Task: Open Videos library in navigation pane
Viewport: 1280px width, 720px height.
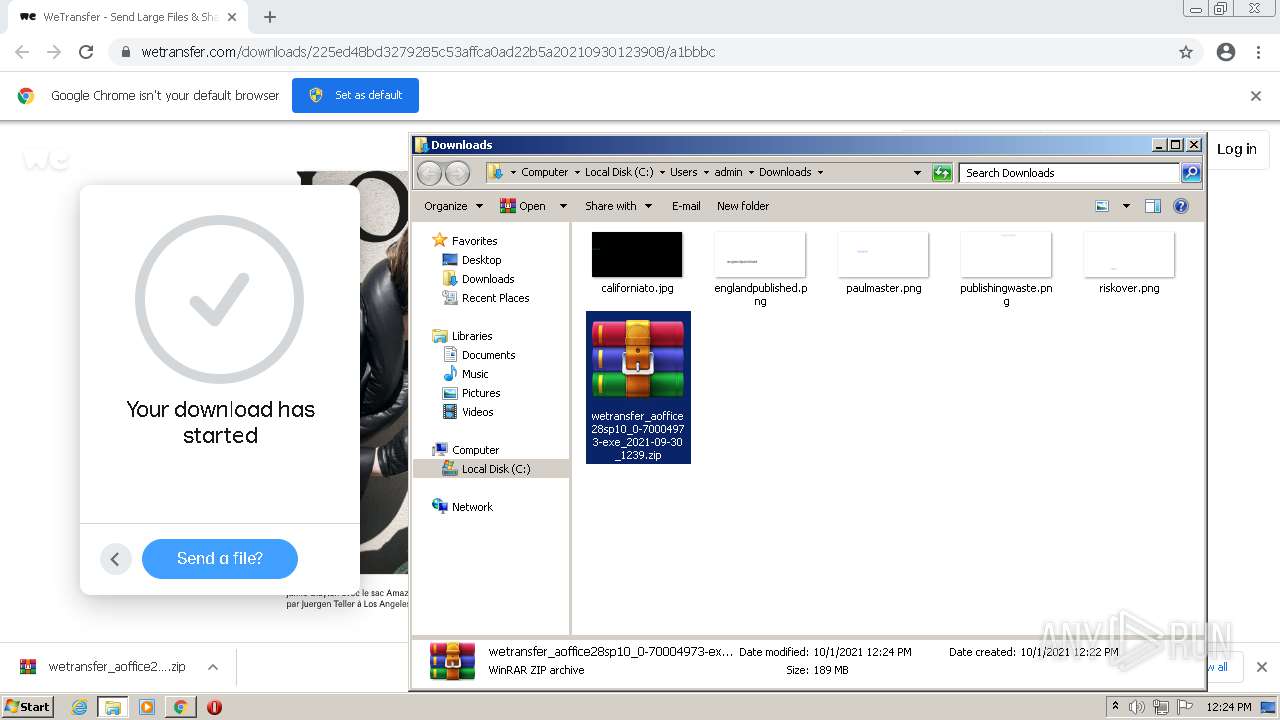Action: pyautogui.click(x=477, y=412)
